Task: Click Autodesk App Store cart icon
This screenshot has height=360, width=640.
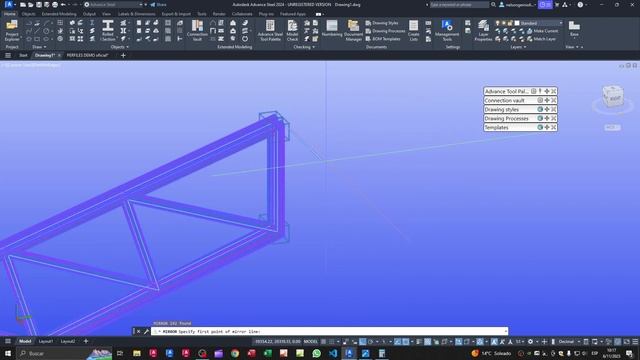Action: 557,4
